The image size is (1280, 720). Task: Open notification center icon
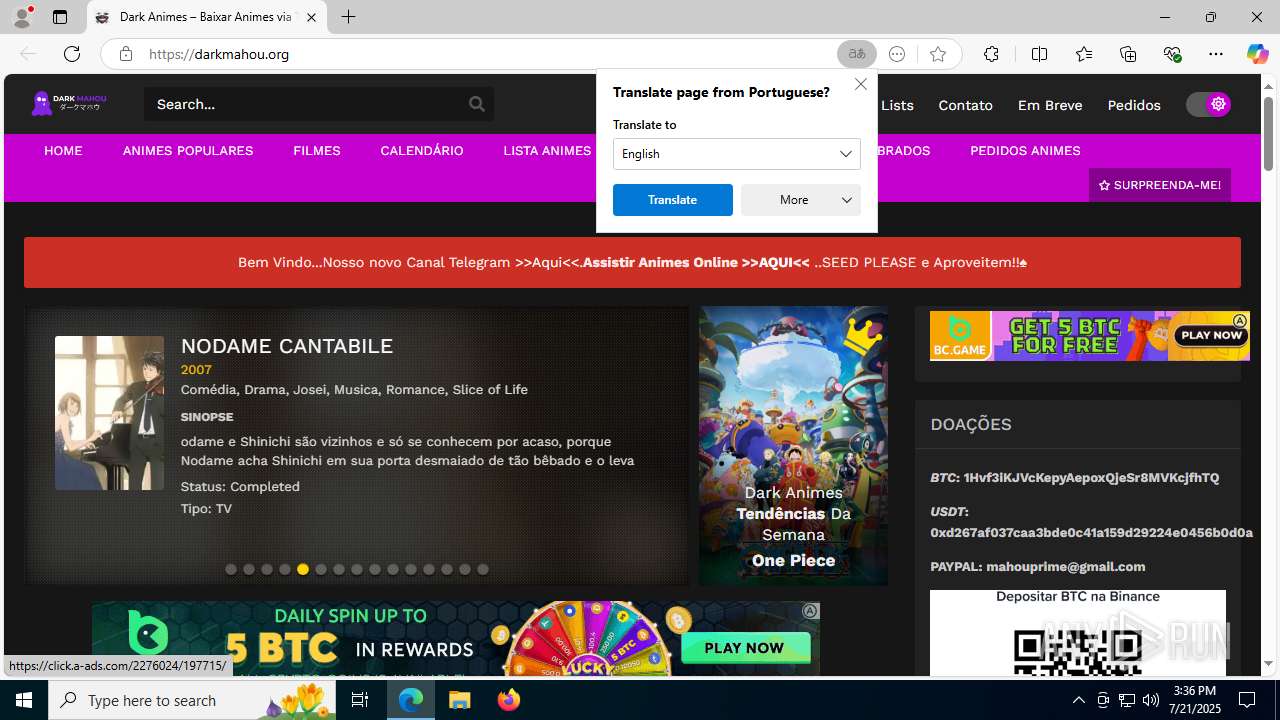click(1247, 700)
